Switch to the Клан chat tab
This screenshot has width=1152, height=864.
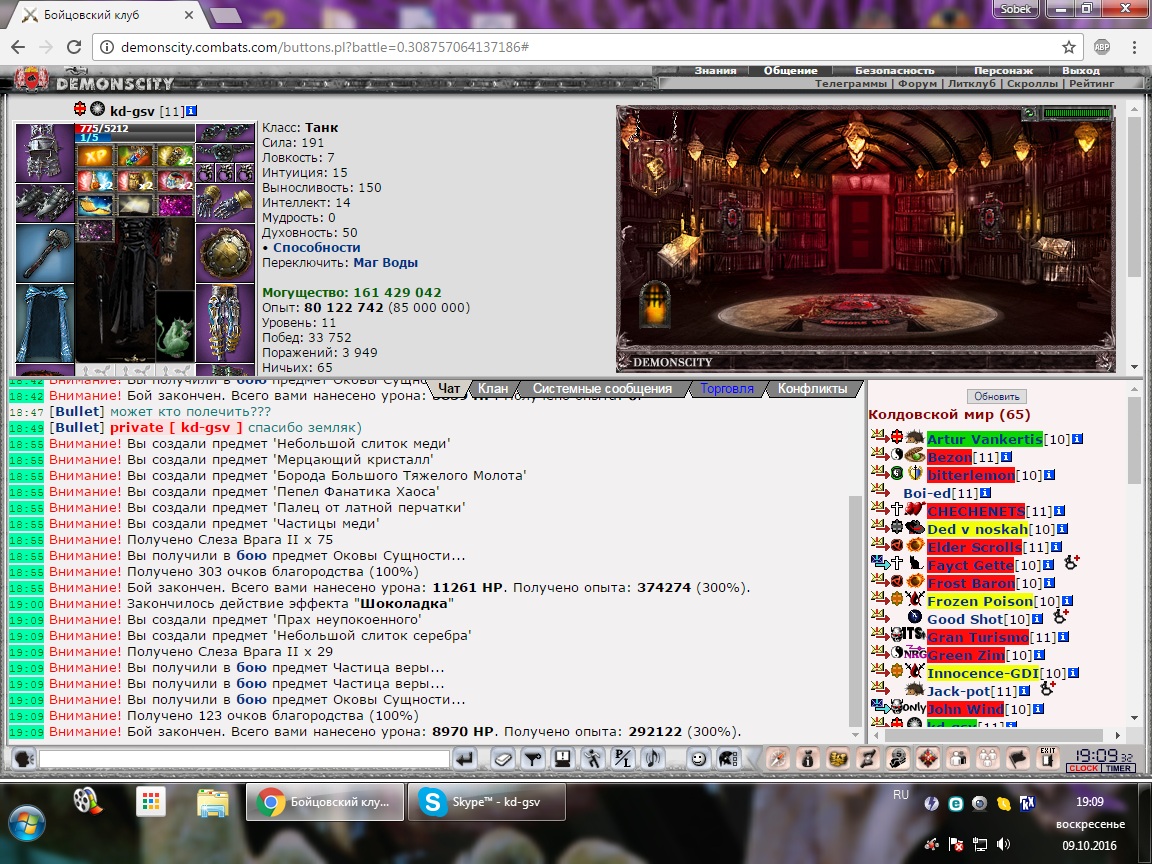(493, 389)
